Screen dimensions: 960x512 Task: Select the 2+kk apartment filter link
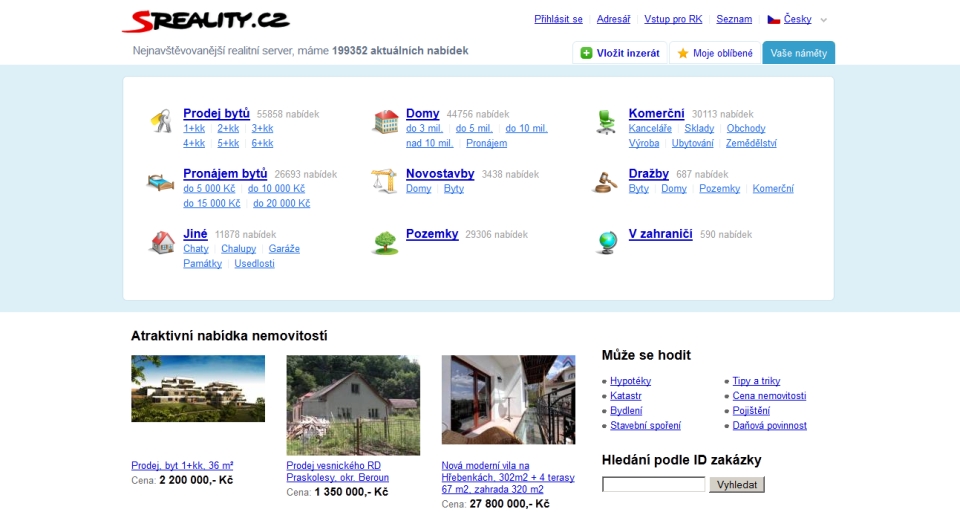tap(228, 129)
